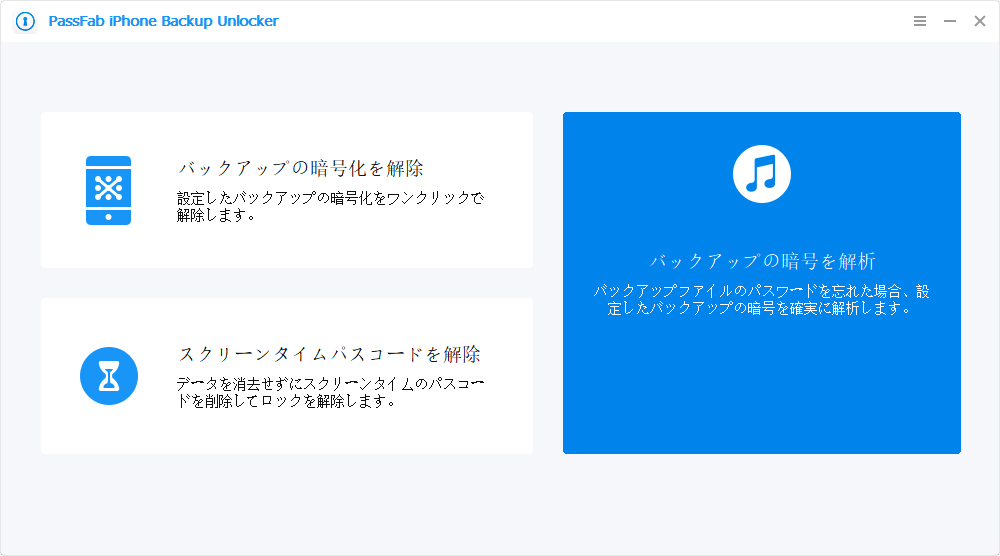Select the スクリーンタイムパスコードを解除 heading
1000x556 pixels.
tap(329, 354)
